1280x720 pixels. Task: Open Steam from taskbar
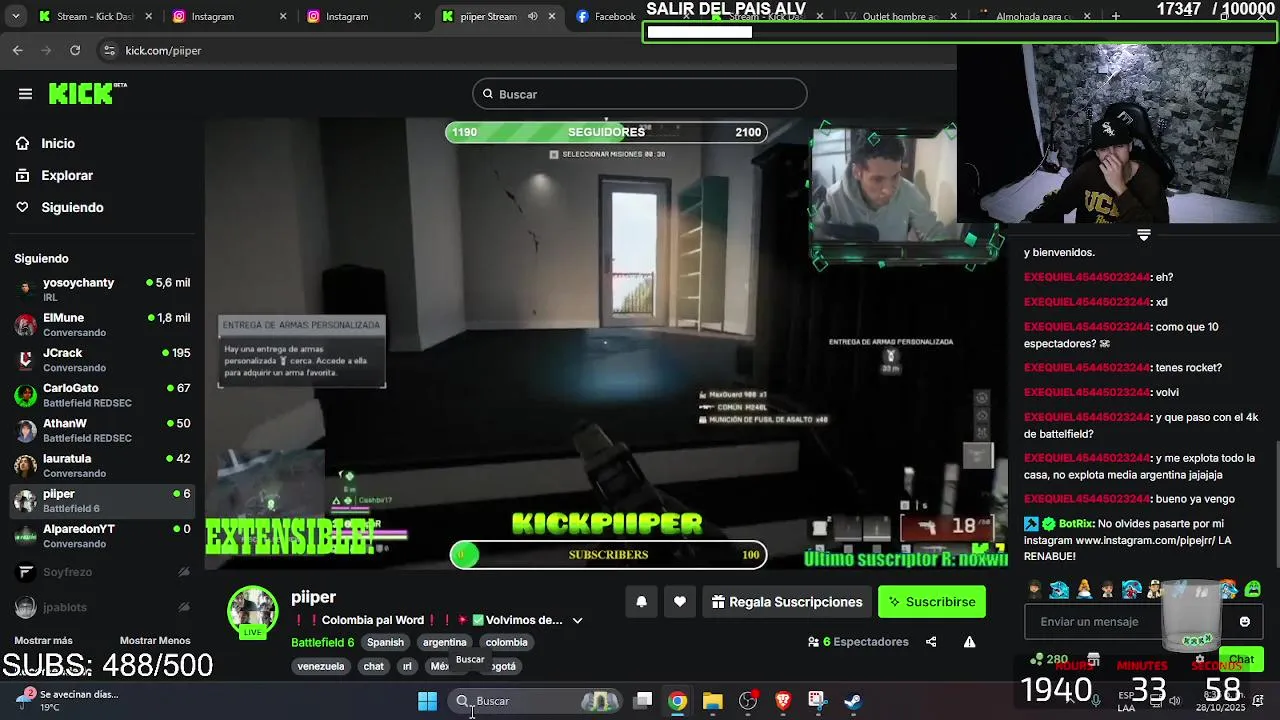coord(852,701)
